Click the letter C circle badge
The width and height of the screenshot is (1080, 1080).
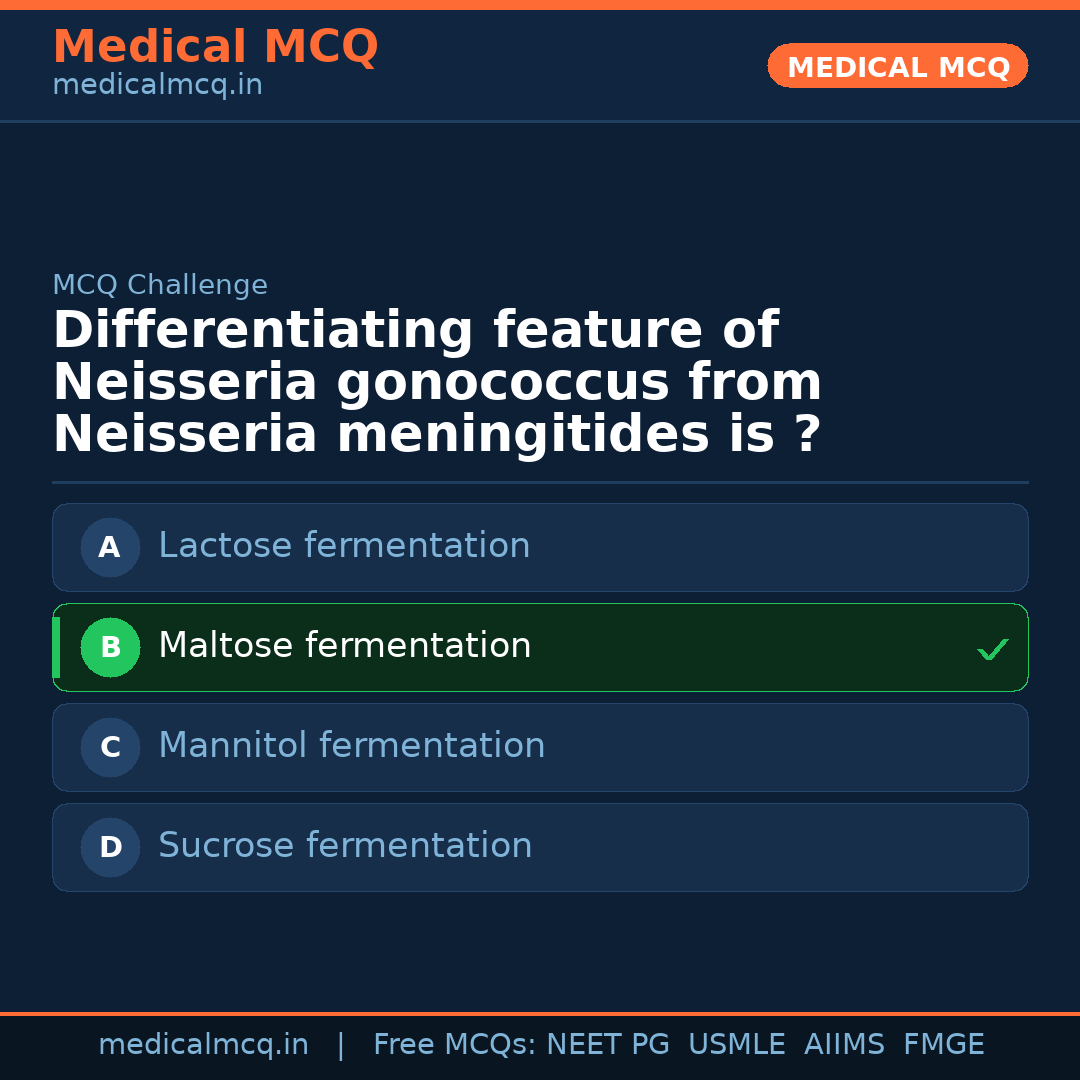pyautogui.click(x=110, y=747)
